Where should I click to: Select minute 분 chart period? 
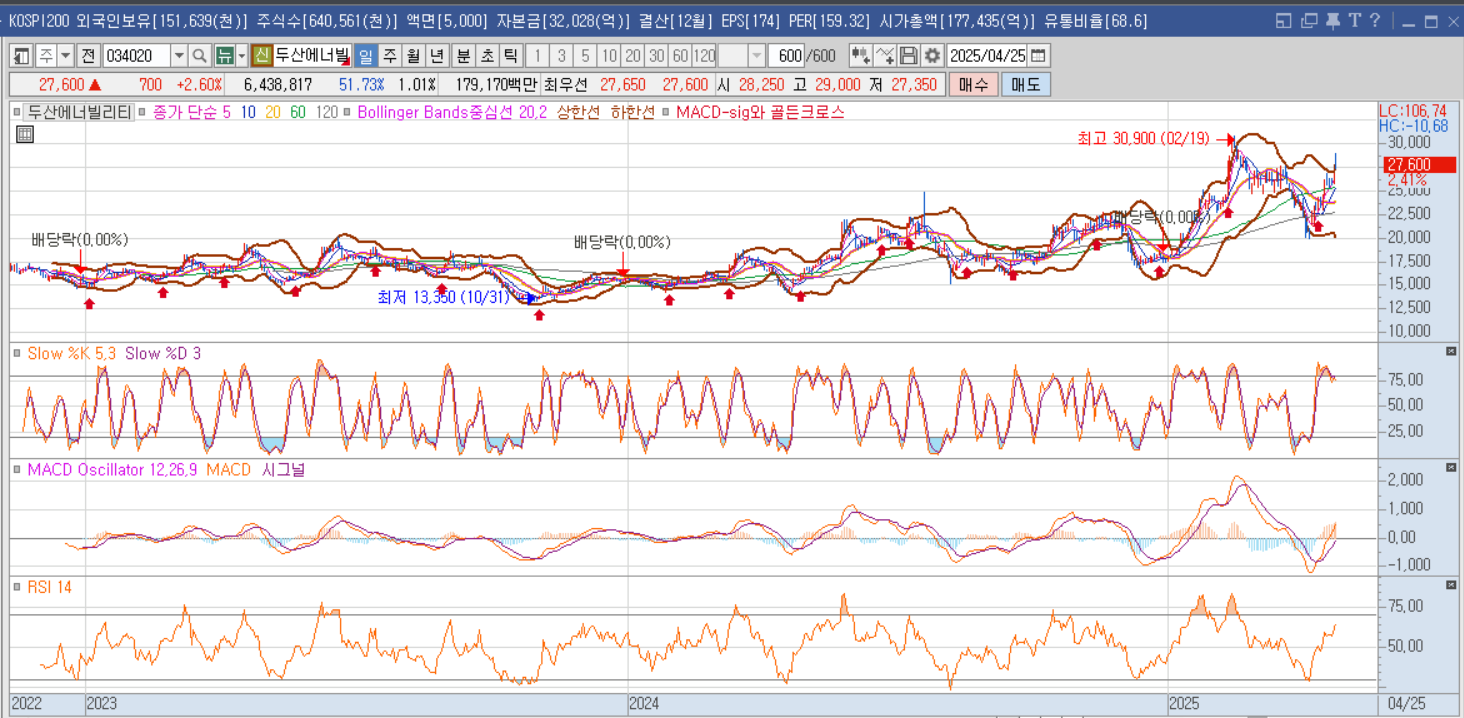pyautogui.click(x=464, y=56)
